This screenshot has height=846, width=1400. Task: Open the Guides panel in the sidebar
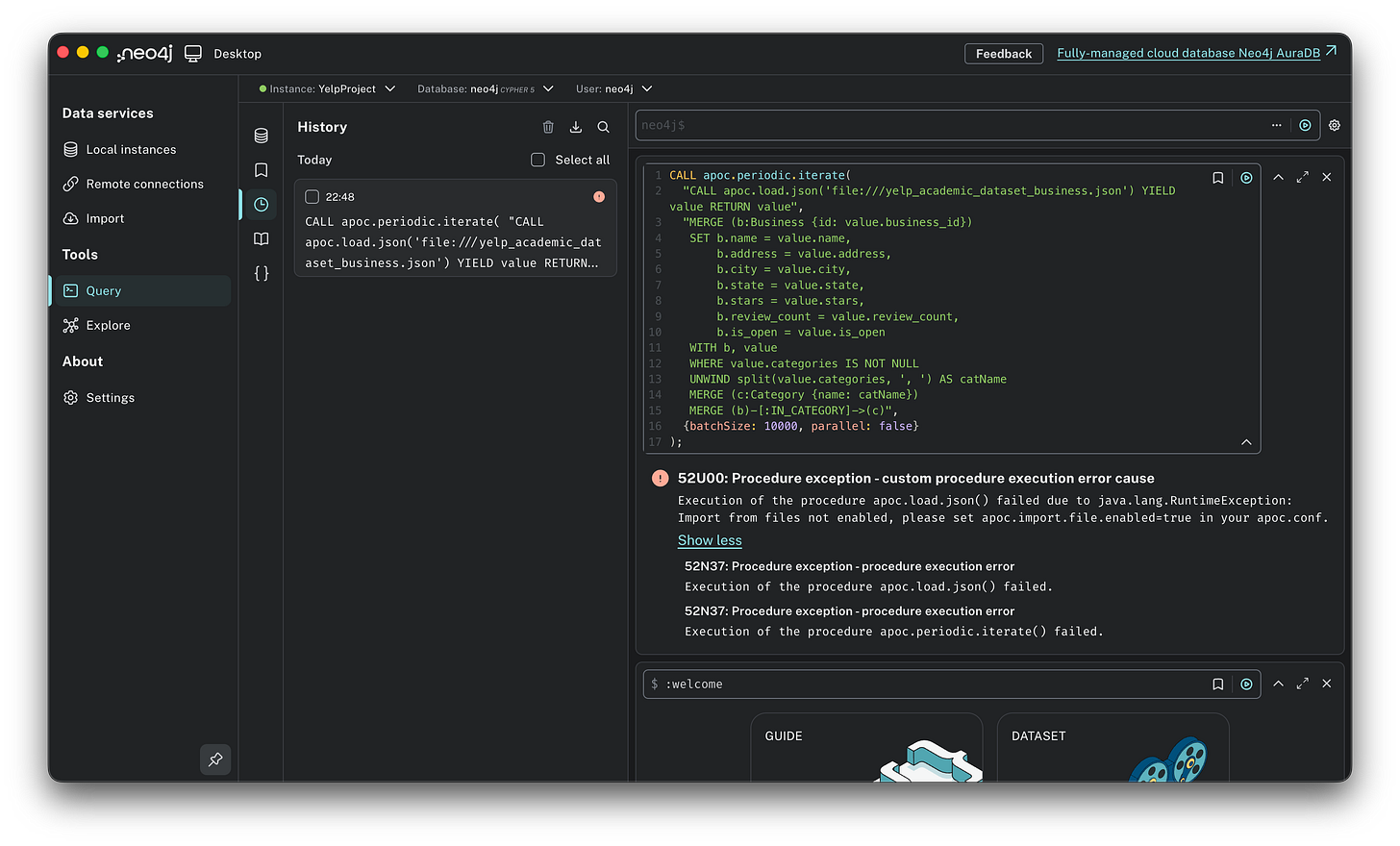point(261,238)
